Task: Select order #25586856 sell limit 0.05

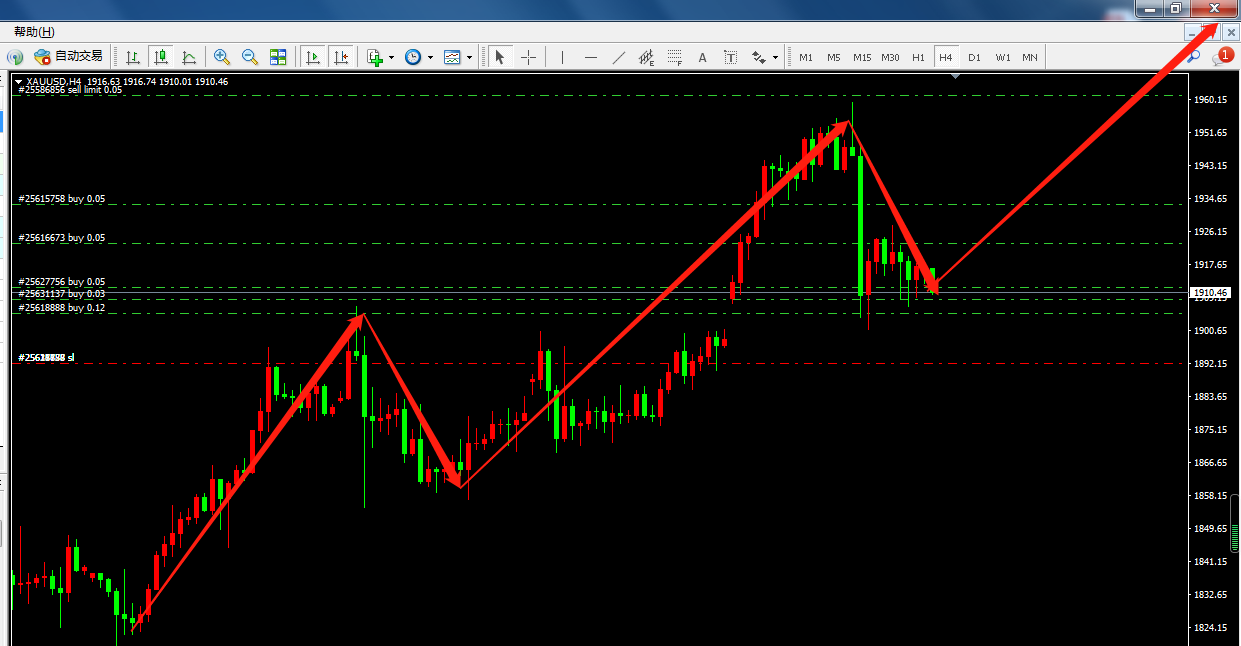Action: point(70,90)
